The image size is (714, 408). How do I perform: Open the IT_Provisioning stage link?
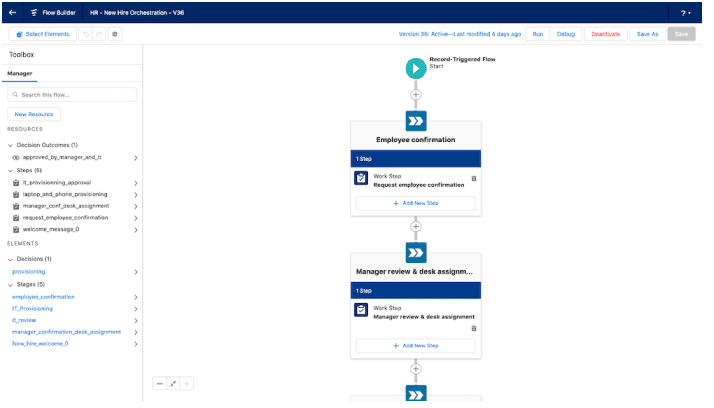32,309
